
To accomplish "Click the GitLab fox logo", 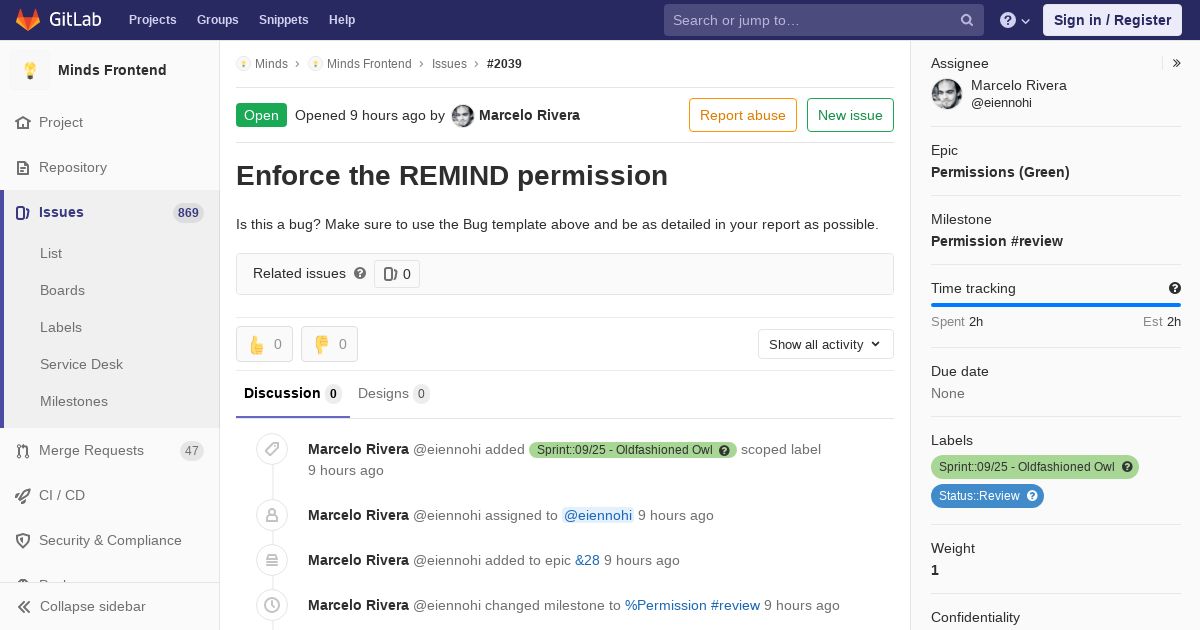I will pyautogui.click(x=28, y=20).
